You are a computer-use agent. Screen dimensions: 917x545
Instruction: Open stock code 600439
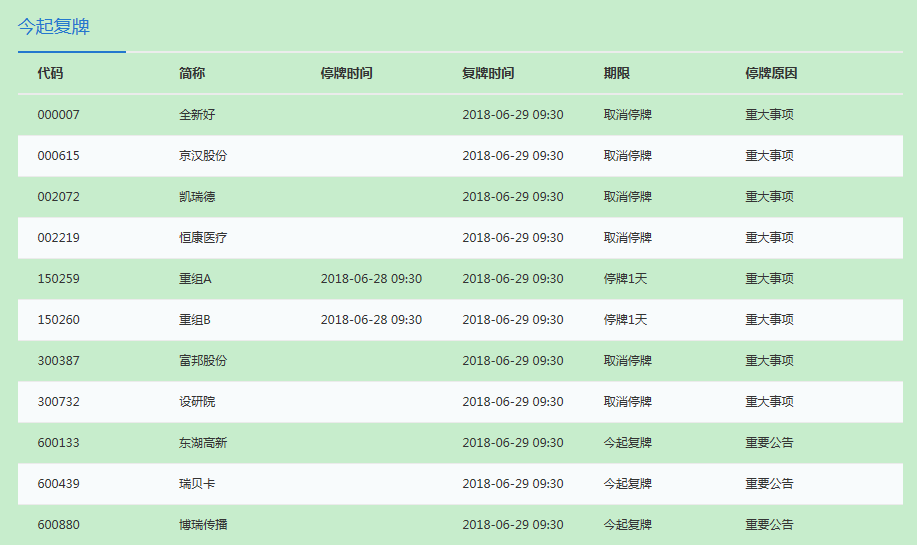pos(58,484)
